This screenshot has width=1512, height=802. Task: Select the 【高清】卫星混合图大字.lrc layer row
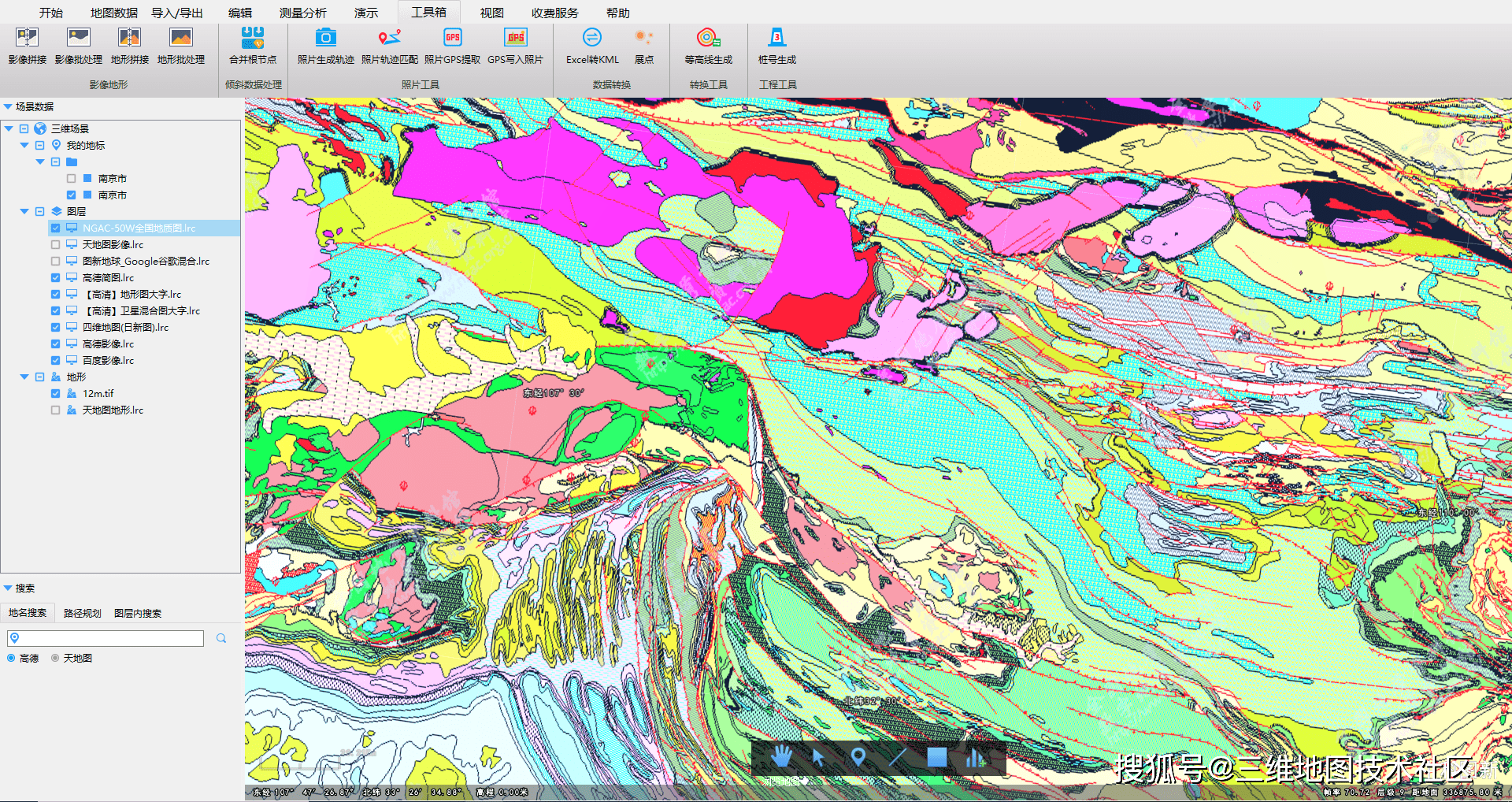141,310
